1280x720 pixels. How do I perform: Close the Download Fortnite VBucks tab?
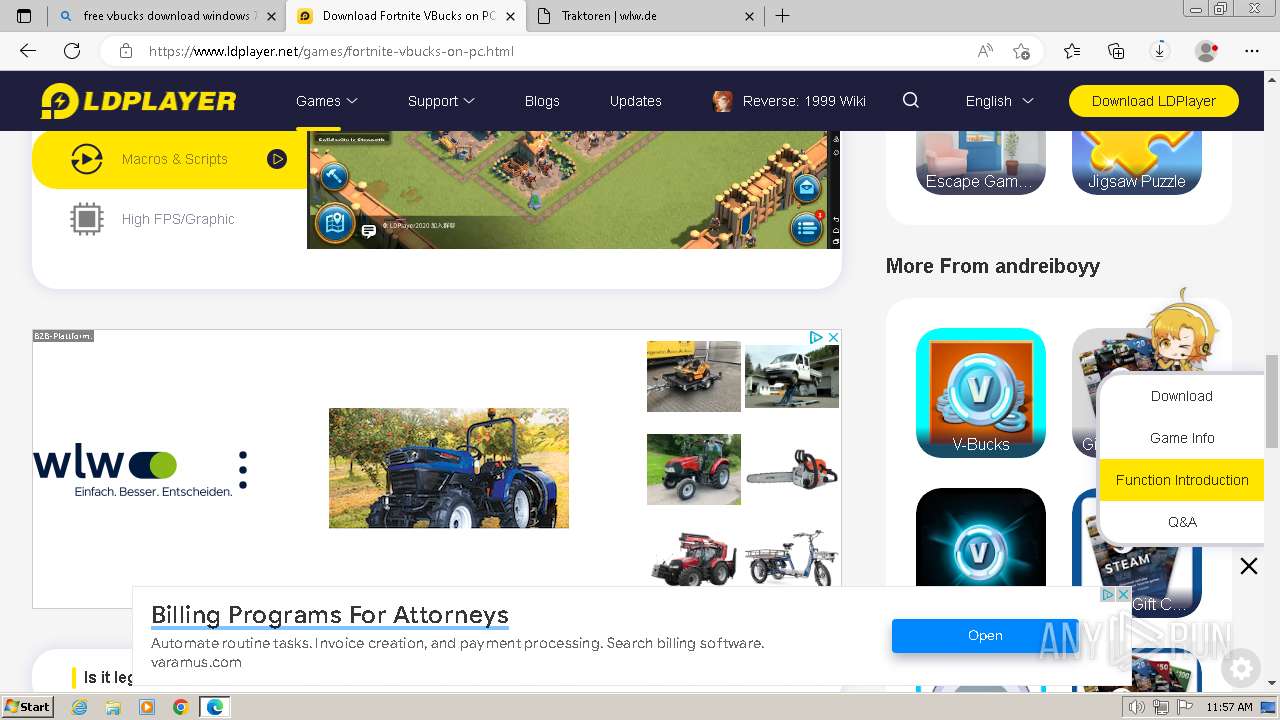click(511, 16)
